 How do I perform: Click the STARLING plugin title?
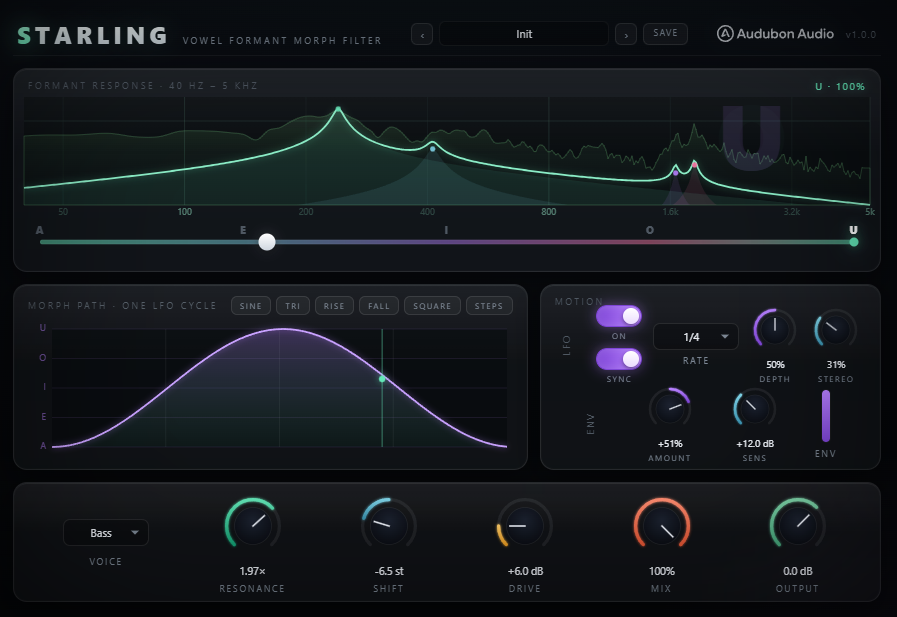[x=92, y=35]
